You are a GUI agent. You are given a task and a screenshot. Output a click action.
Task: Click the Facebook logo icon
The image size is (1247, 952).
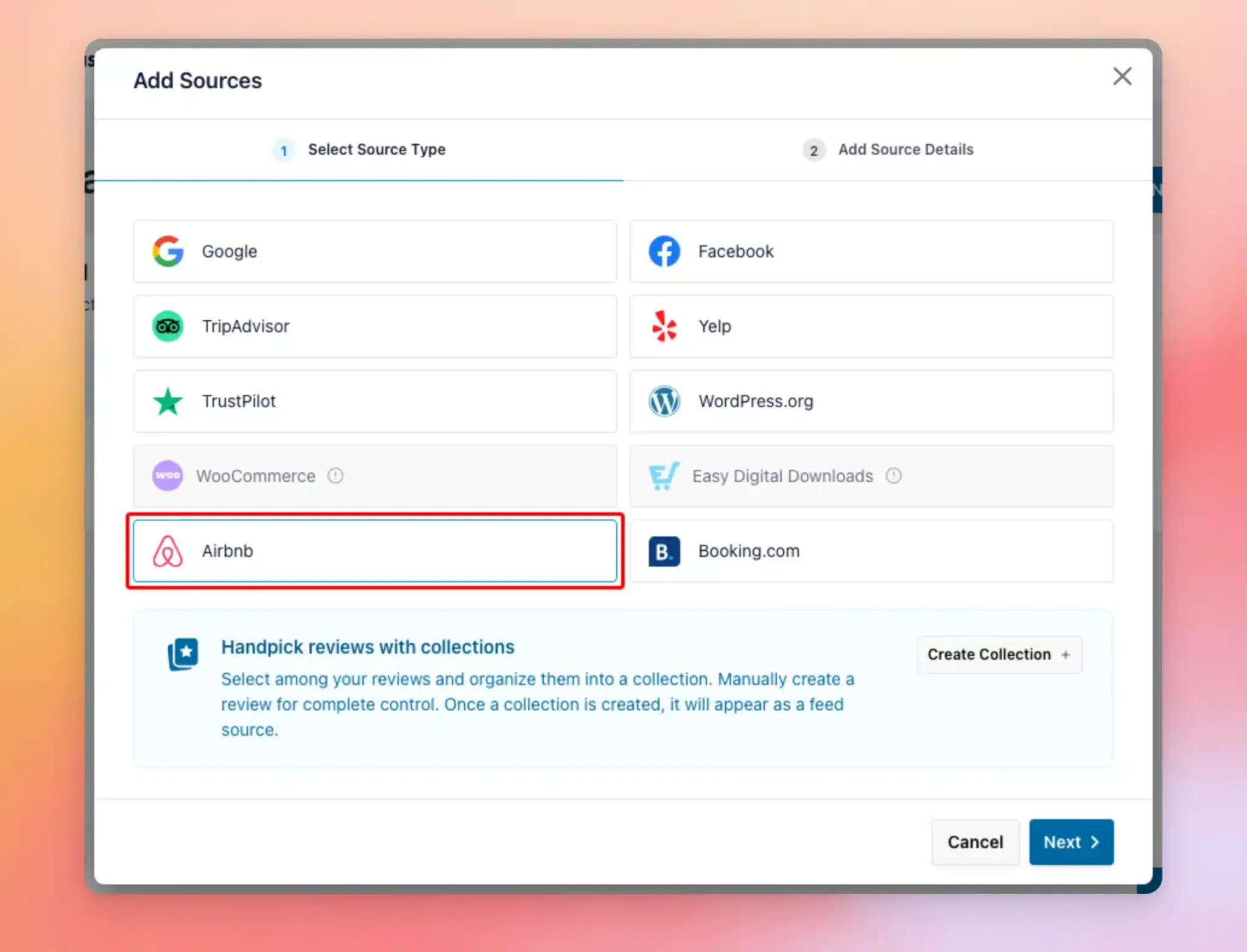tap(664, 251)
